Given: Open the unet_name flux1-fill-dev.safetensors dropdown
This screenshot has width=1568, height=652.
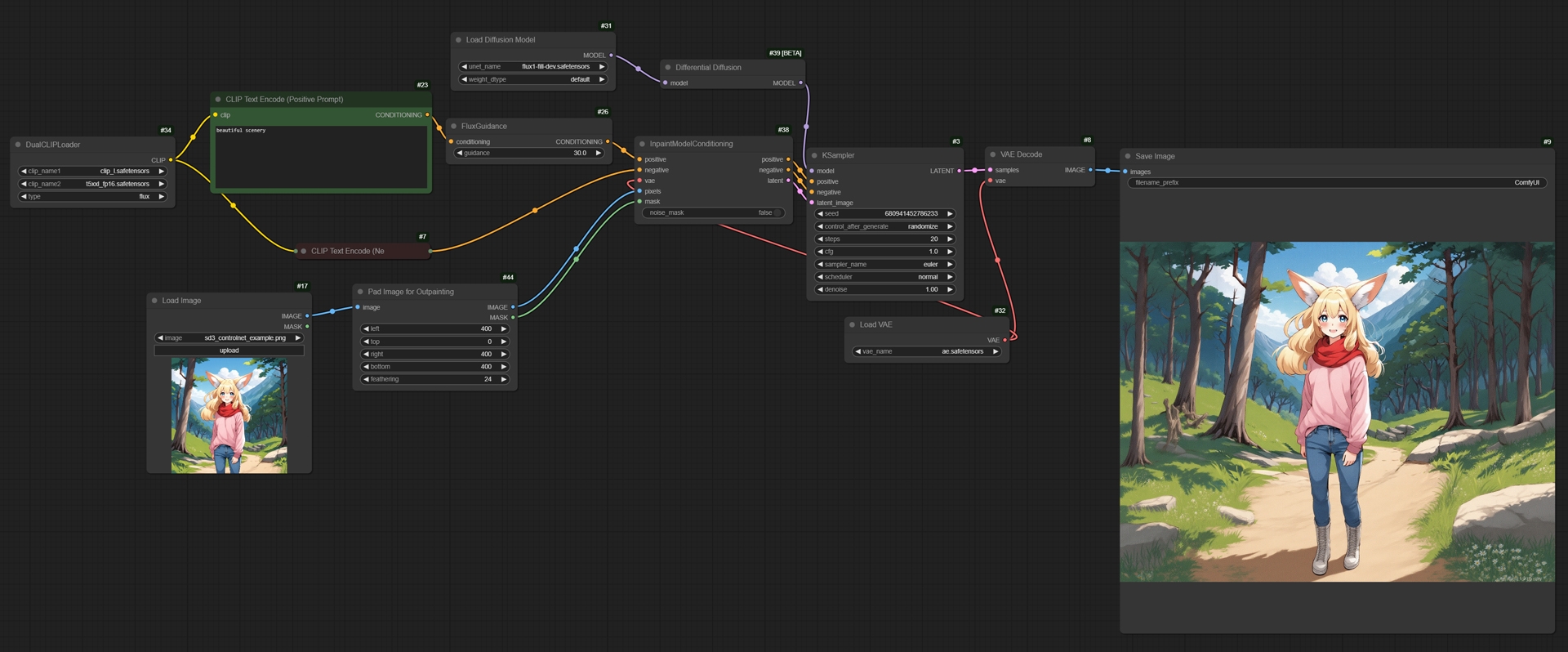Looking at the screenshot, I should 533,67.
